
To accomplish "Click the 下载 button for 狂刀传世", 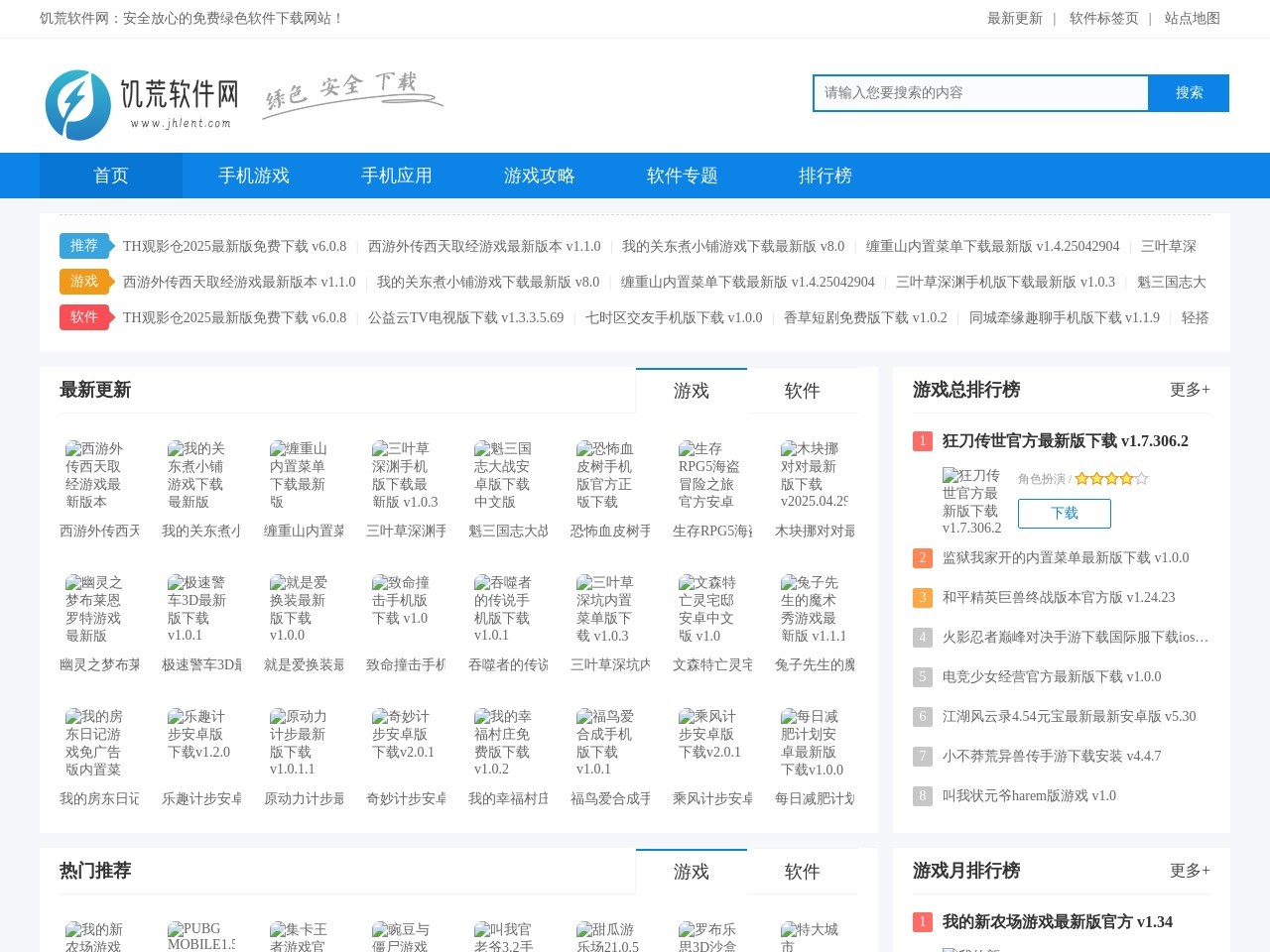I will pyautogui.click(x=1064, y=514).
